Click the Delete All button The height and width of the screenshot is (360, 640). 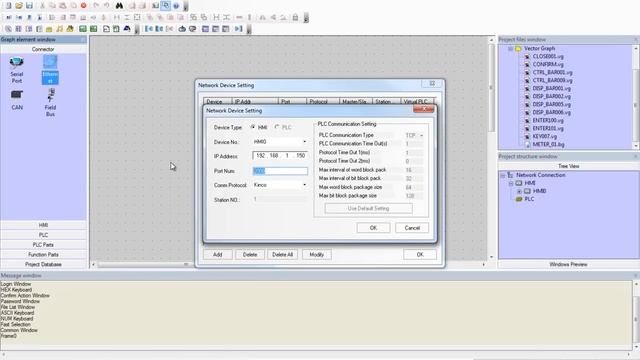pyautogui.click(x=282, y=254)
